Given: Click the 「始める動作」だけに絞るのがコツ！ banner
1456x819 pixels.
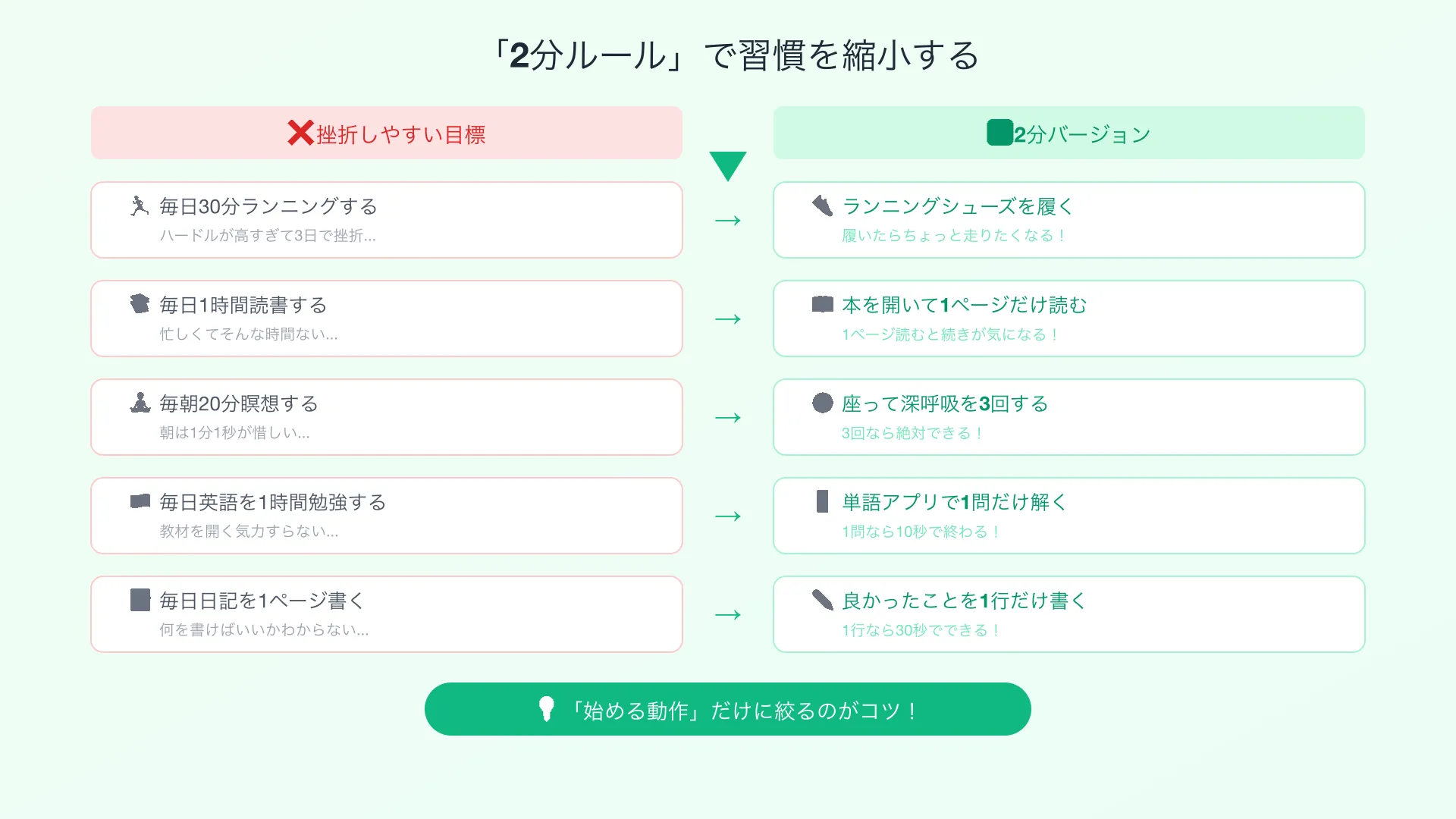Looking at the screenshot, I should click(728, 709).
